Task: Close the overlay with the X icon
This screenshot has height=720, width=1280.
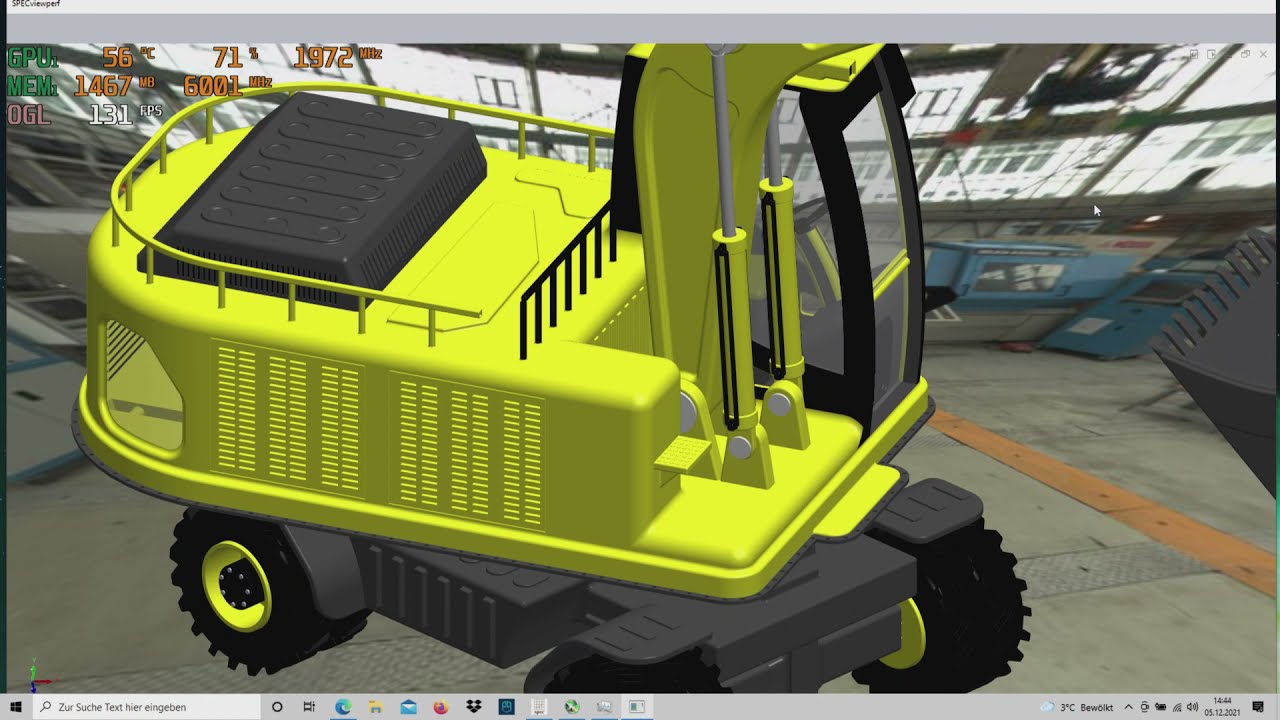Action: (x=1263, y=54)
